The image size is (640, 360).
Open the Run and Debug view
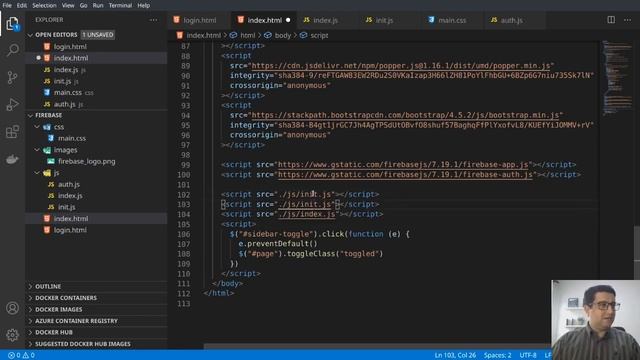pos(13,104)
